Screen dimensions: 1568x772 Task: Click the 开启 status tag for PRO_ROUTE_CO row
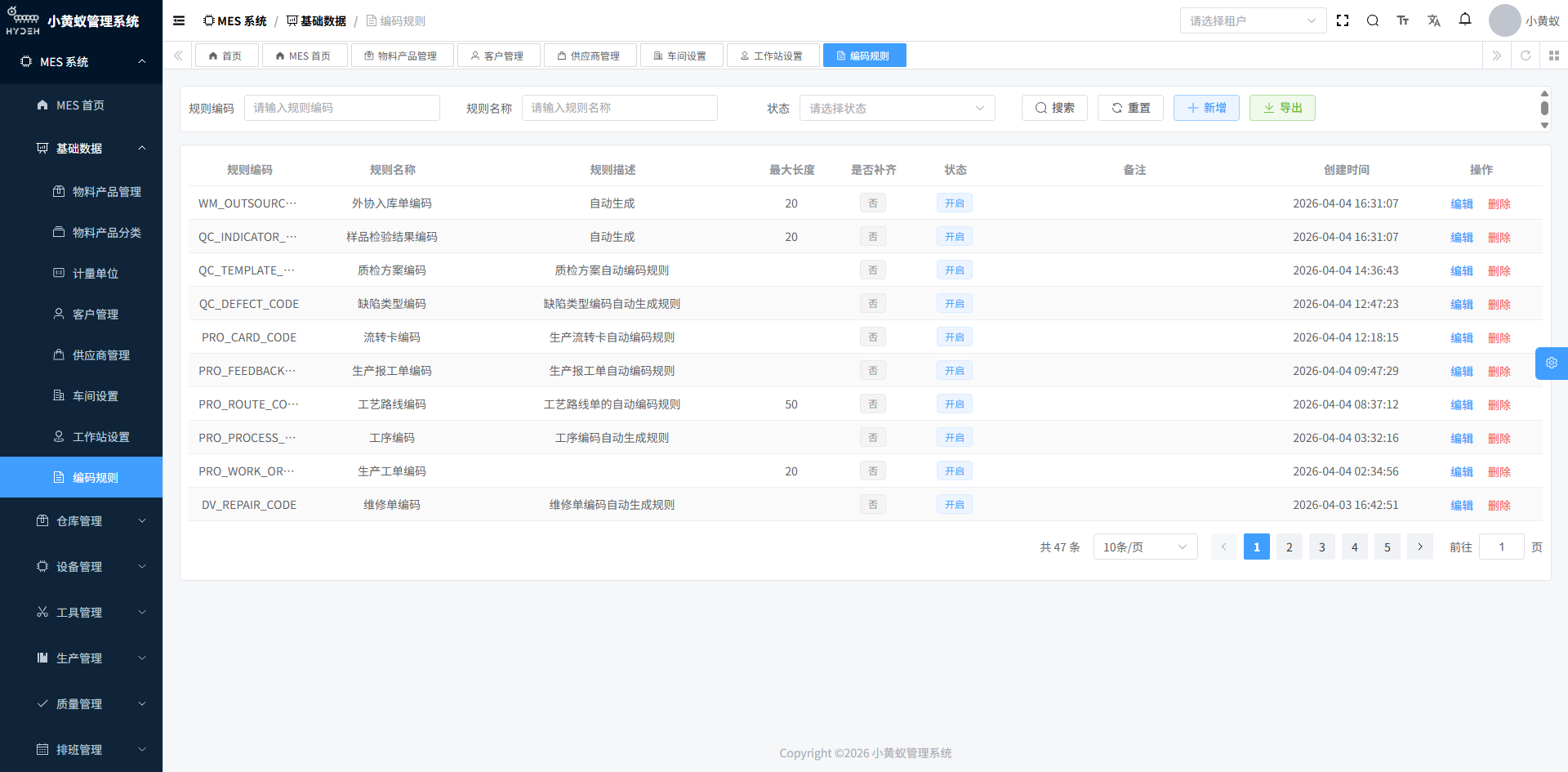click(x=955, y=404)
